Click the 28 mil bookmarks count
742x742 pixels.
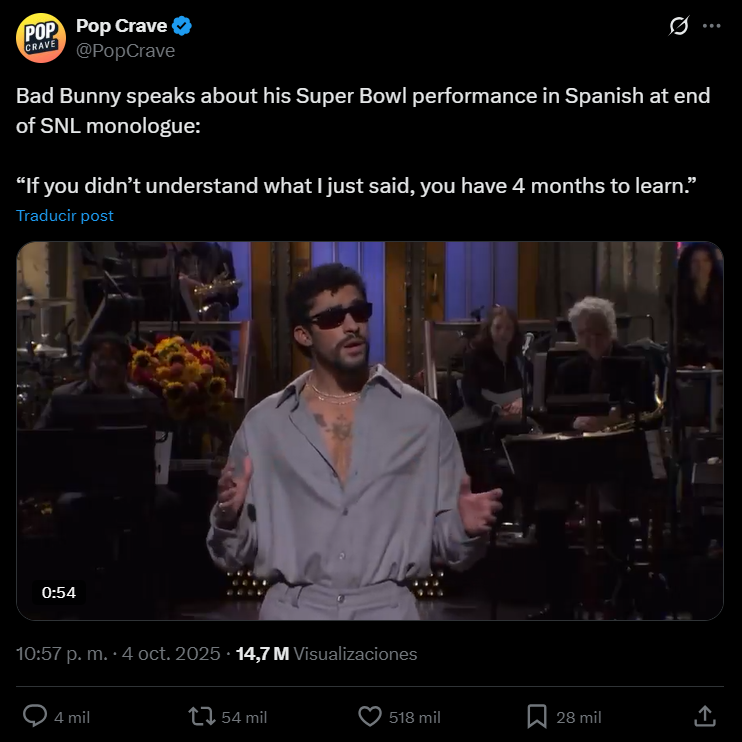coord(579,717)
